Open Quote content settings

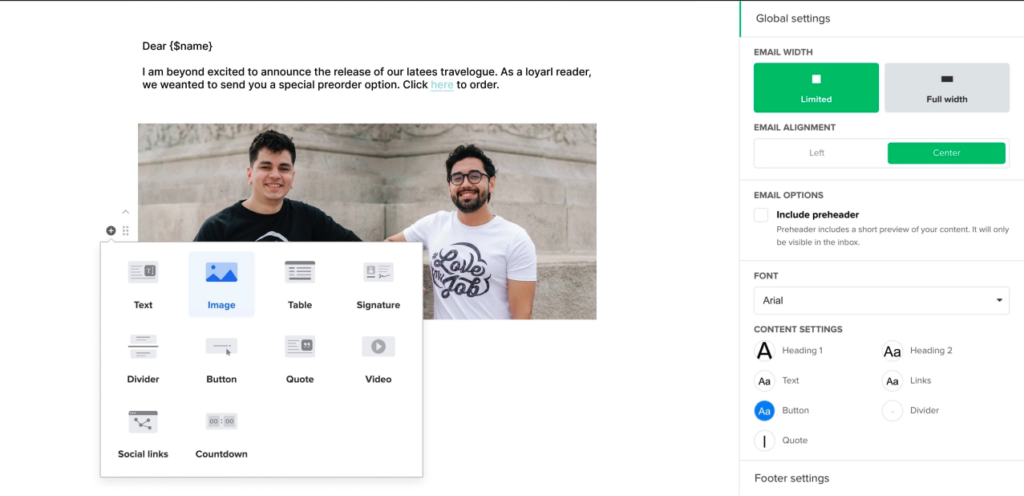click(781, 441)
